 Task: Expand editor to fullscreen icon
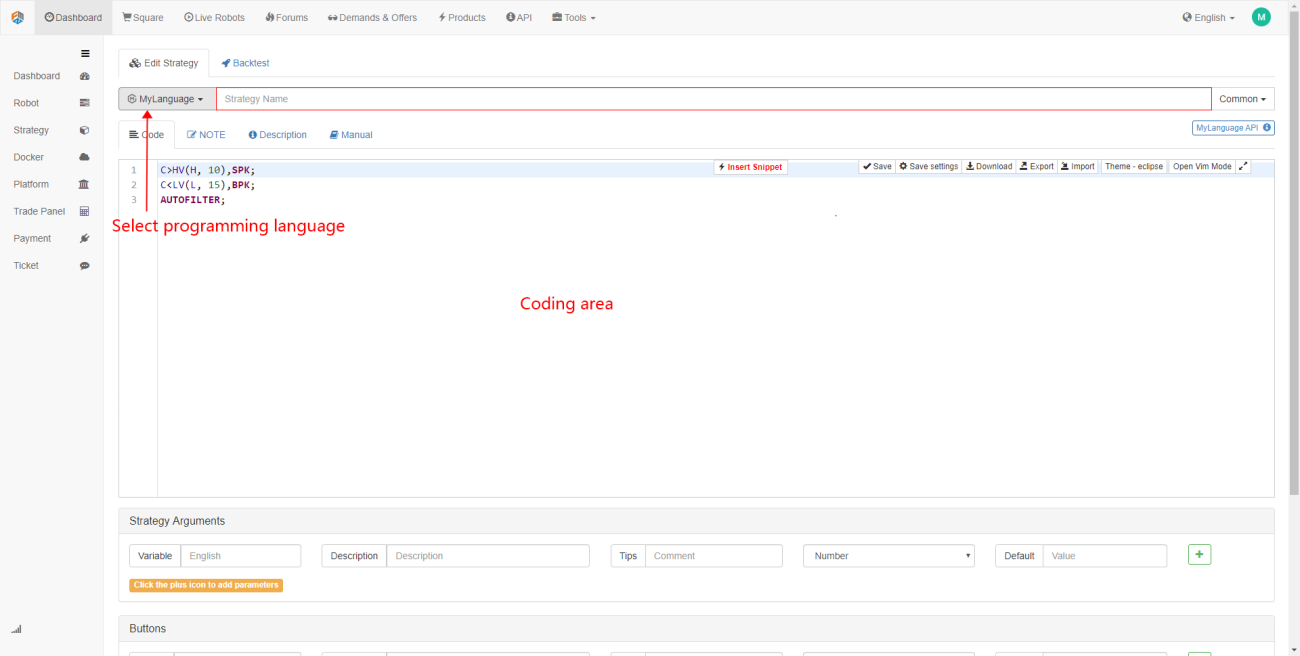1243,166
